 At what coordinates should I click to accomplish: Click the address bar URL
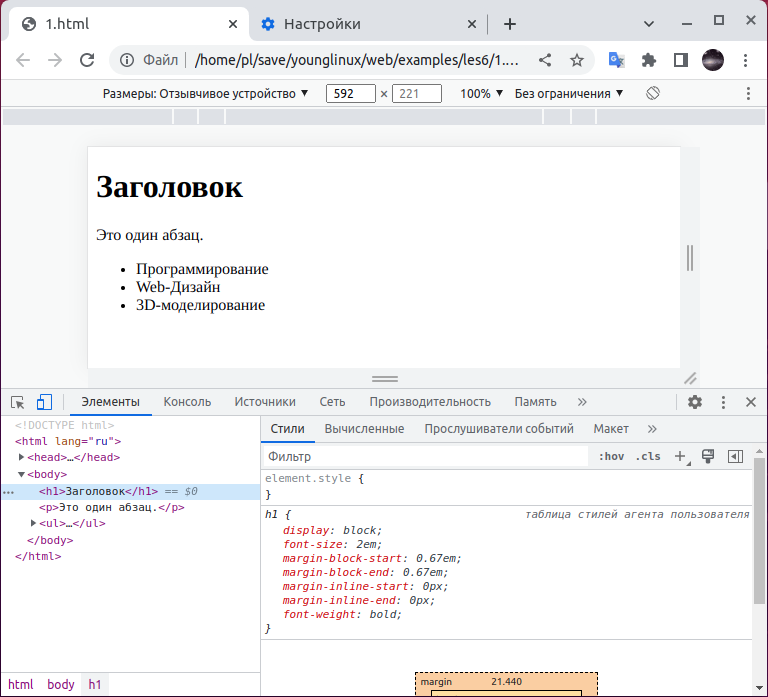357,60
